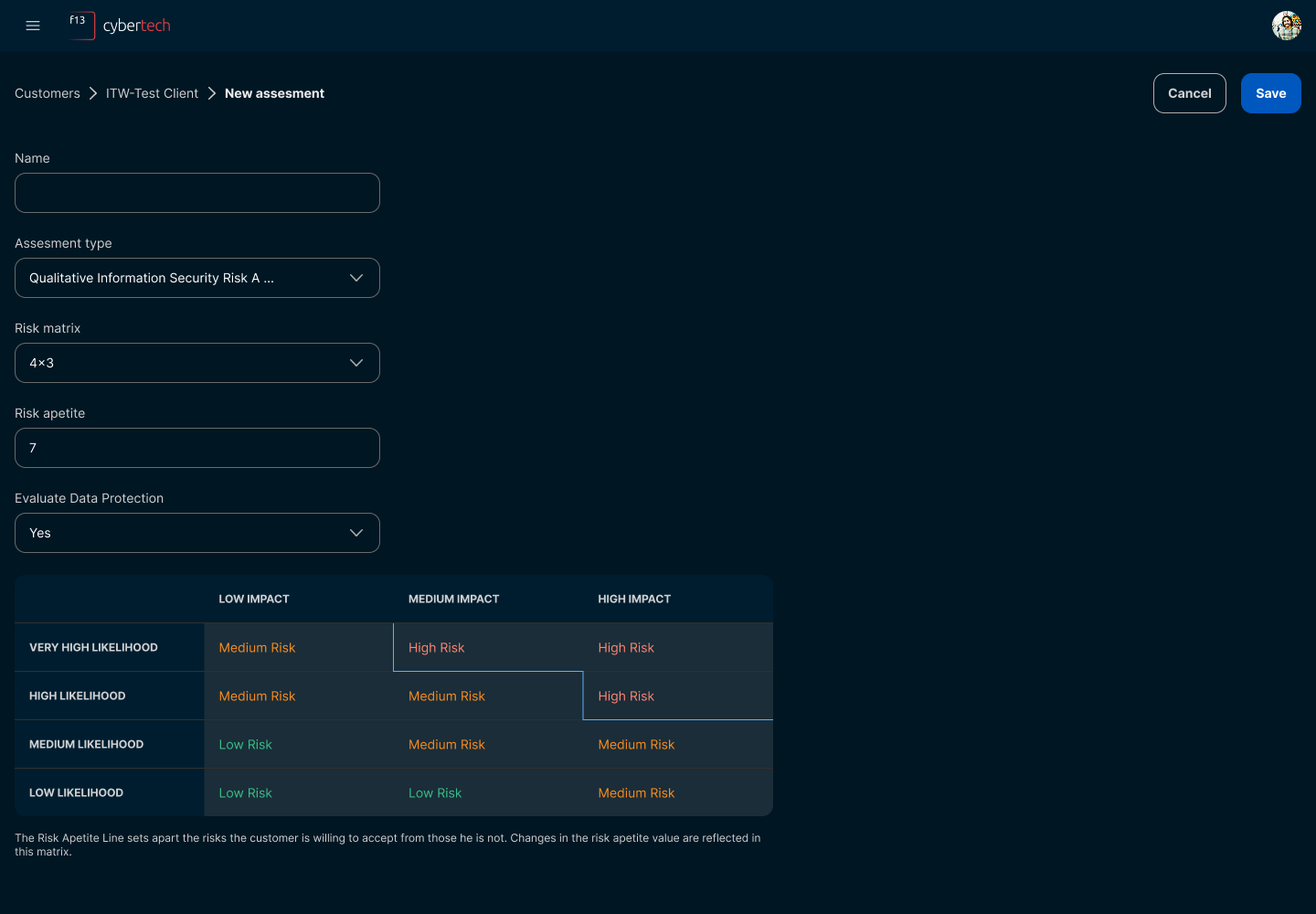Click chevron arrow in Assesment type field
The height and width of the screenshot is (914, 1316).
click(x=356, y=278)
